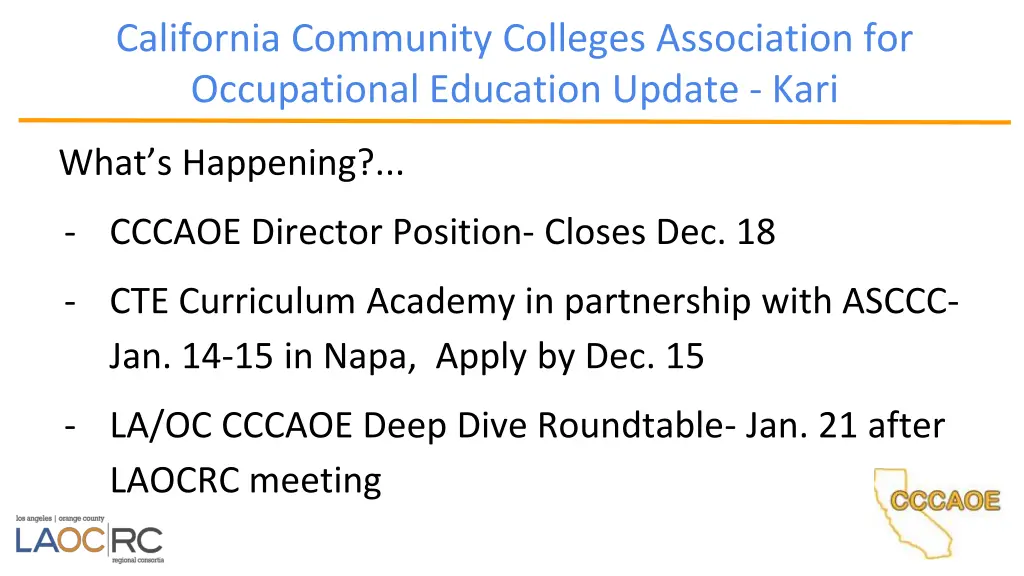Image resolution: width=1024 pixels, height=576 pixels.
Task: Click the dash bullet before CCCAOE Director Position
Action: pyautogui.click(x=70, y=232)
